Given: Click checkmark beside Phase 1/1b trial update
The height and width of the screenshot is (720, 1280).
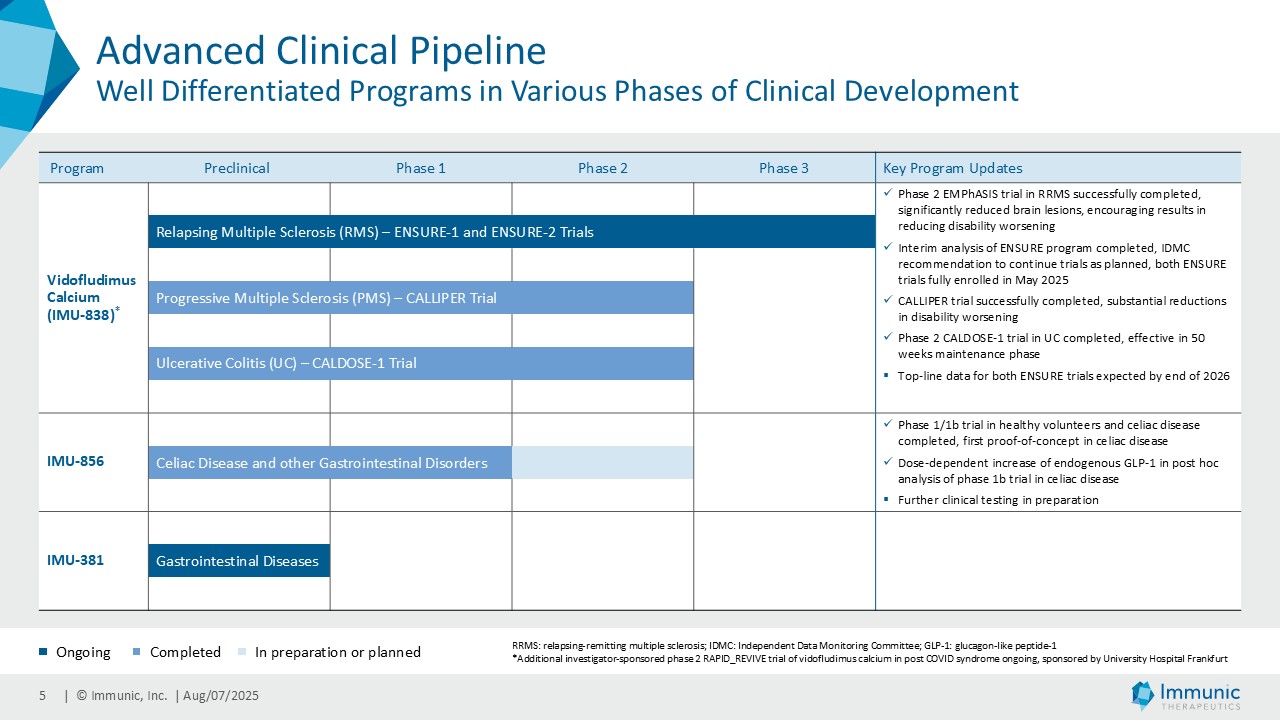Looking at the screenshot, I should point(888,425).
